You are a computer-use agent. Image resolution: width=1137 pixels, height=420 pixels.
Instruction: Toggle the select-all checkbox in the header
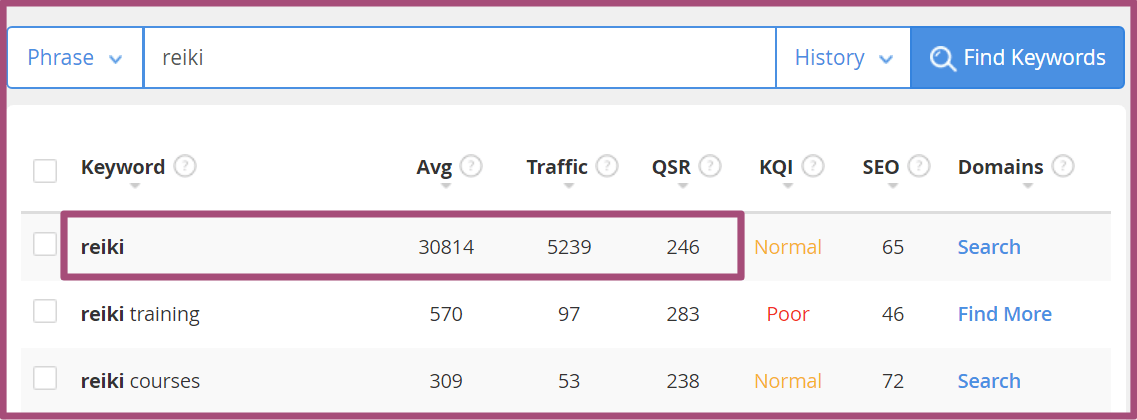pyautogui.click(x=45, y=170)
